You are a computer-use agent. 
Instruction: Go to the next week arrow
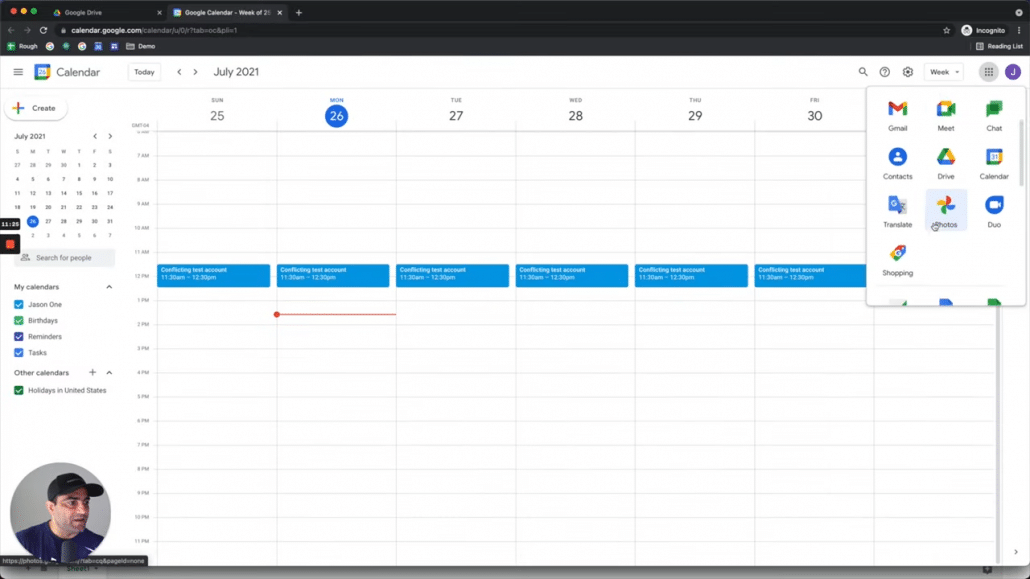pos(195,72)
